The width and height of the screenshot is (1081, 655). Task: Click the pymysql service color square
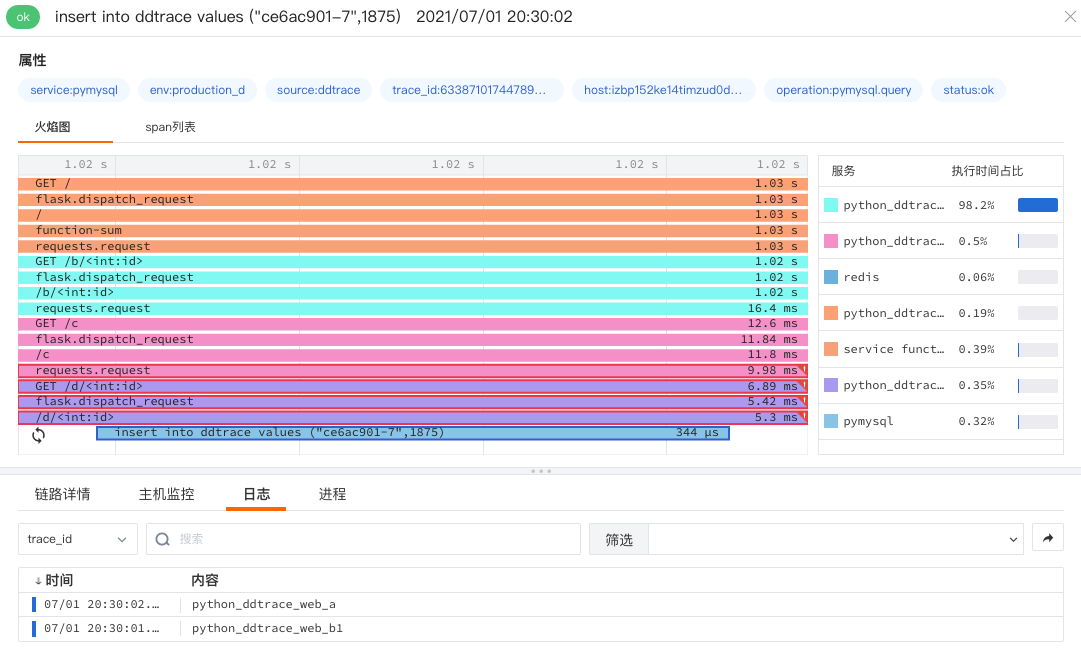[x=831, y=421]
